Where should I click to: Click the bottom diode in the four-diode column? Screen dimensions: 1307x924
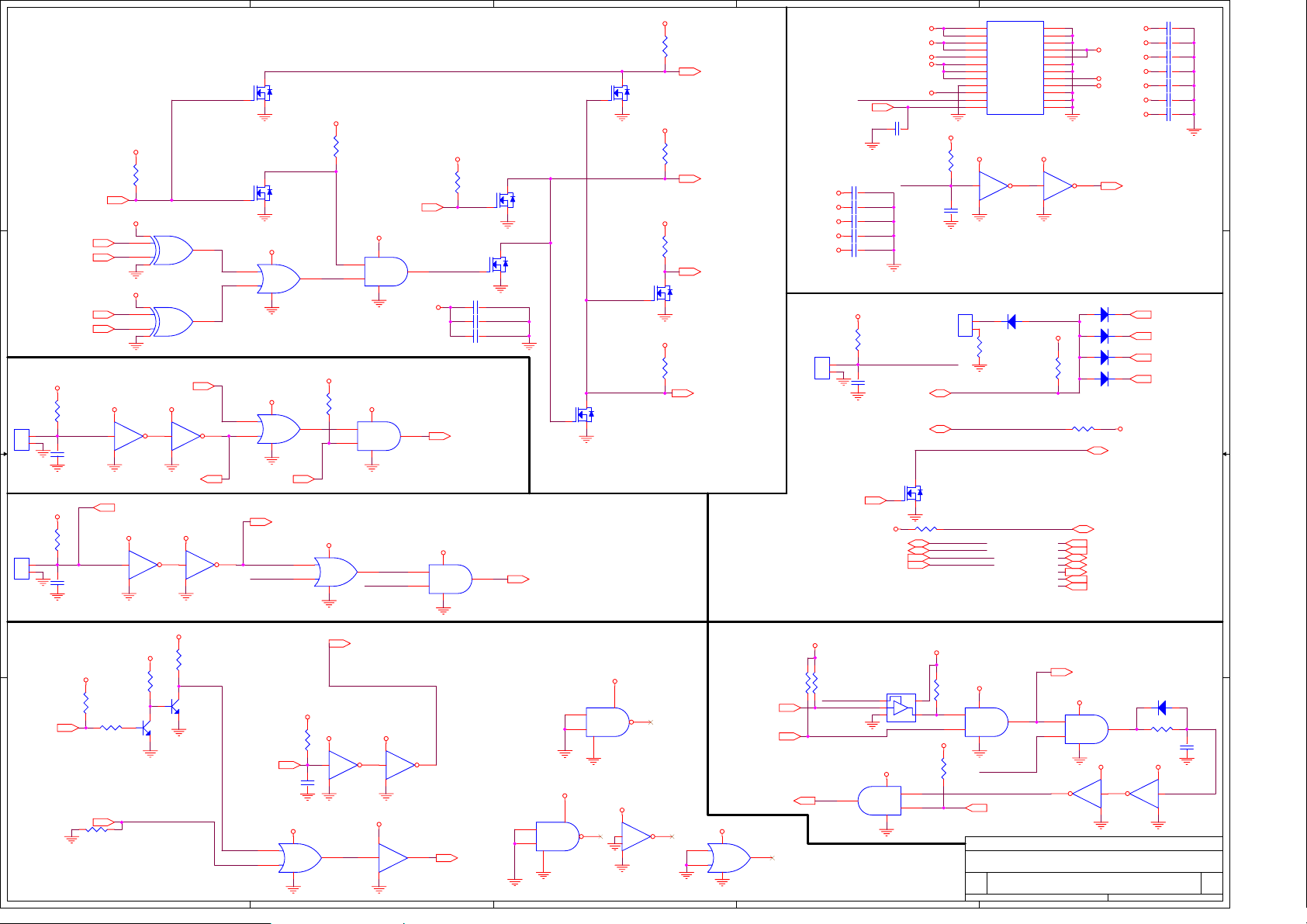point(1105,379)
